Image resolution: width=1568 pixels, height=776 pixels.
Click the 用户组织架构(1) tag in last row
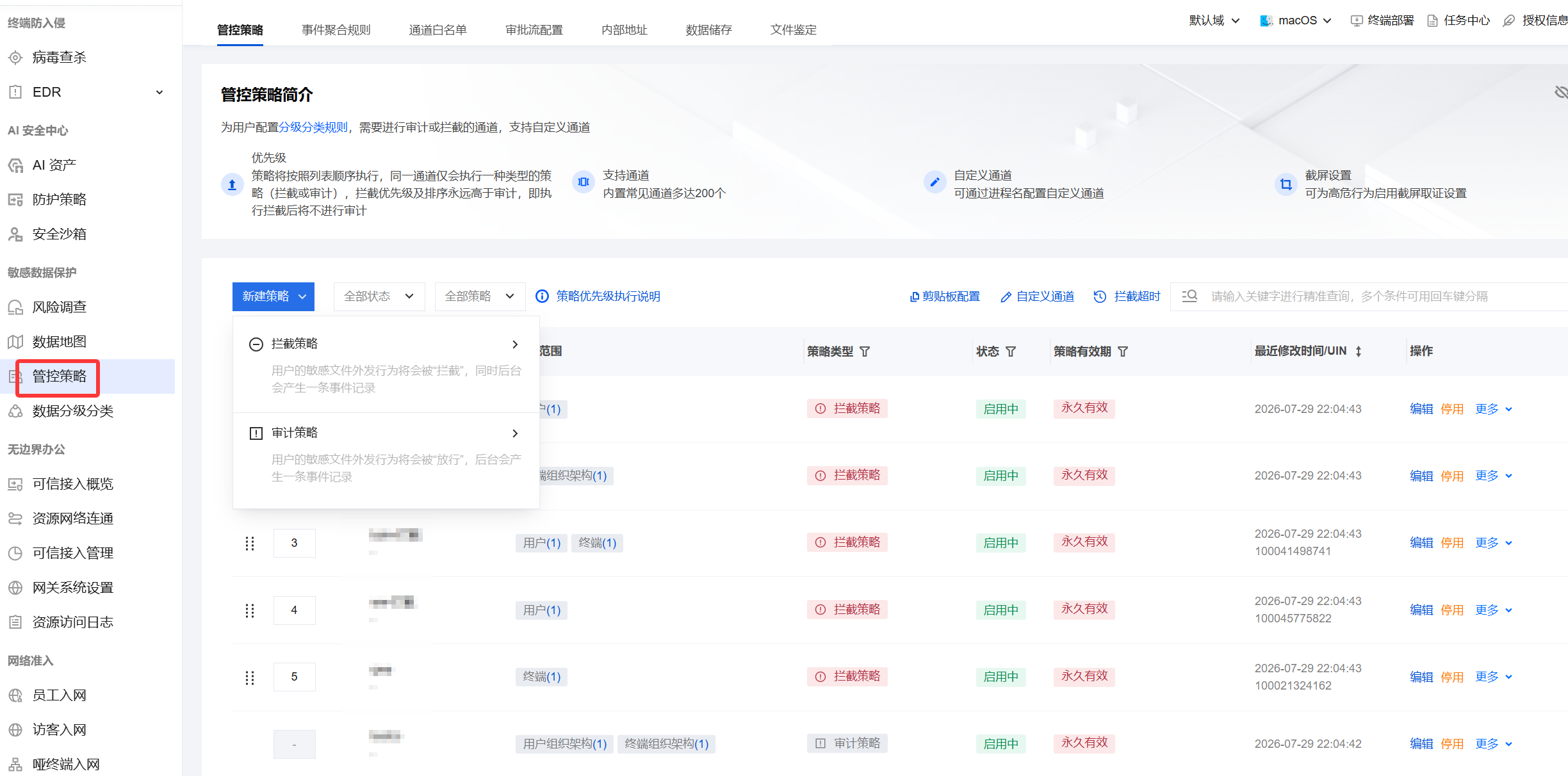565,744
